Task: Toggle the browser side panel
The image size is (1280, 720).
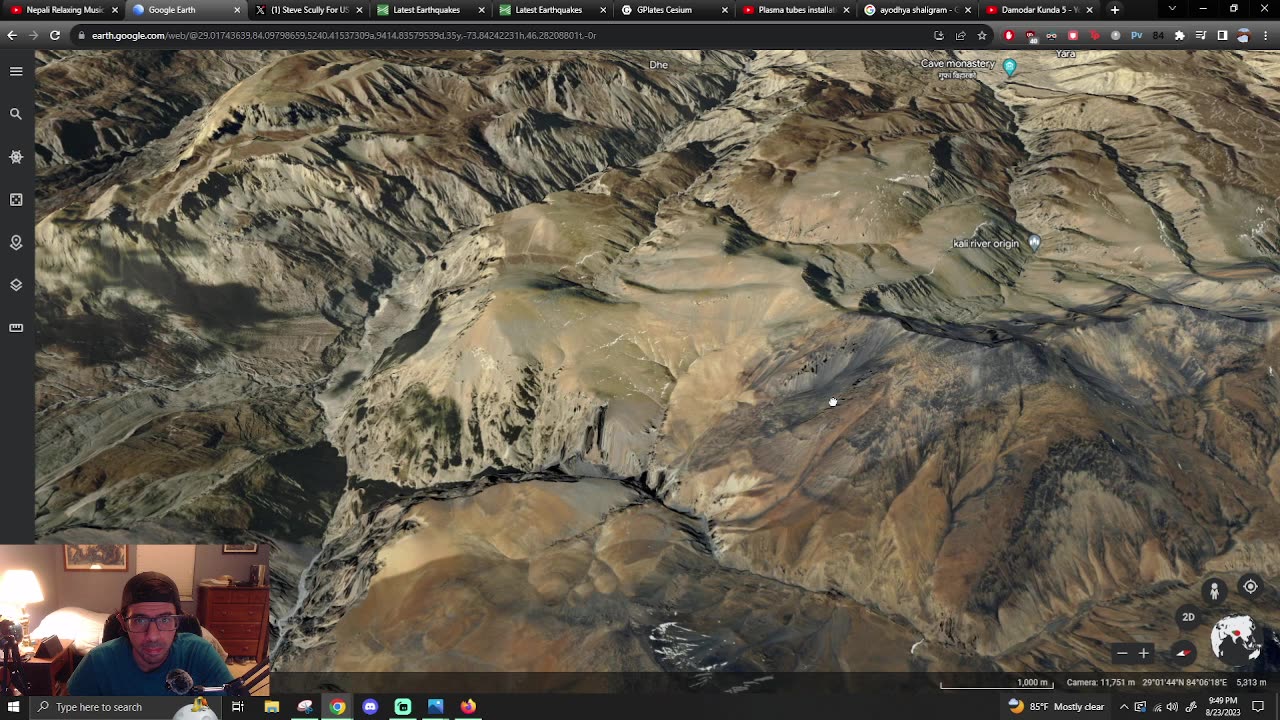Action: pos(1222,36)
